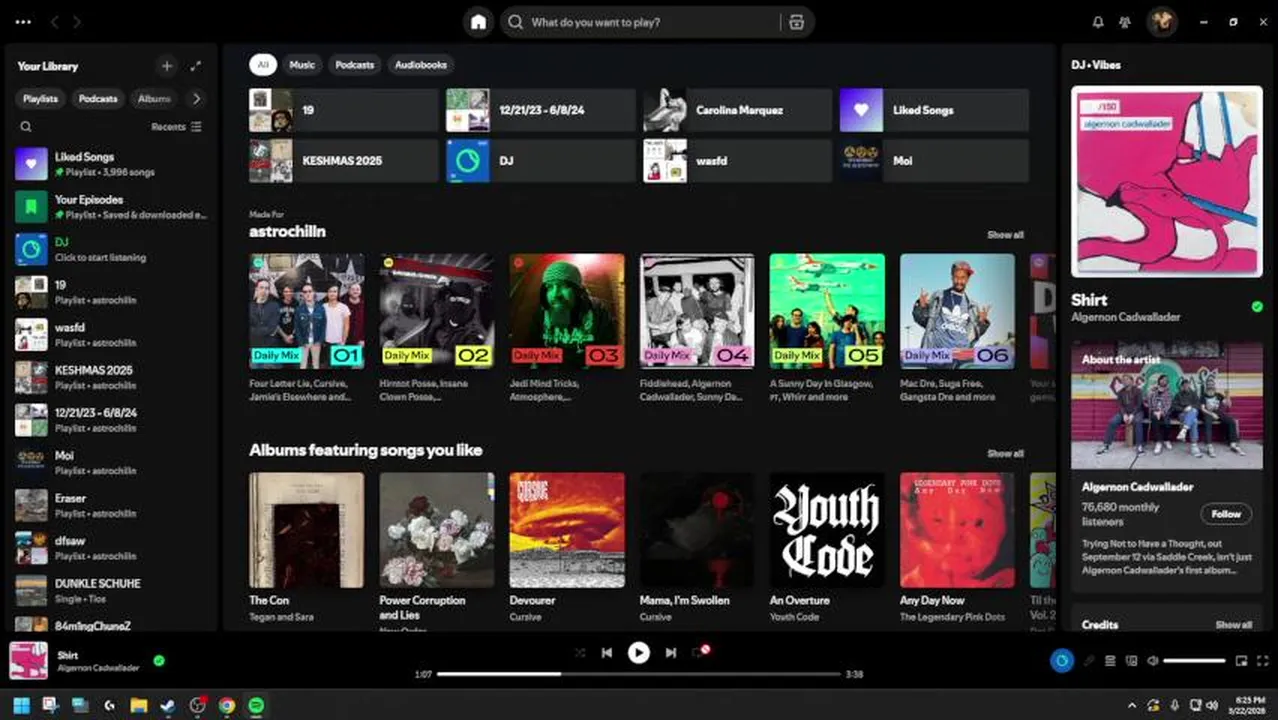The height and width of the screenshot is (720, 1278).
Task: Open the Devourer album by Cursive
Action: click(x=567, y=530)
